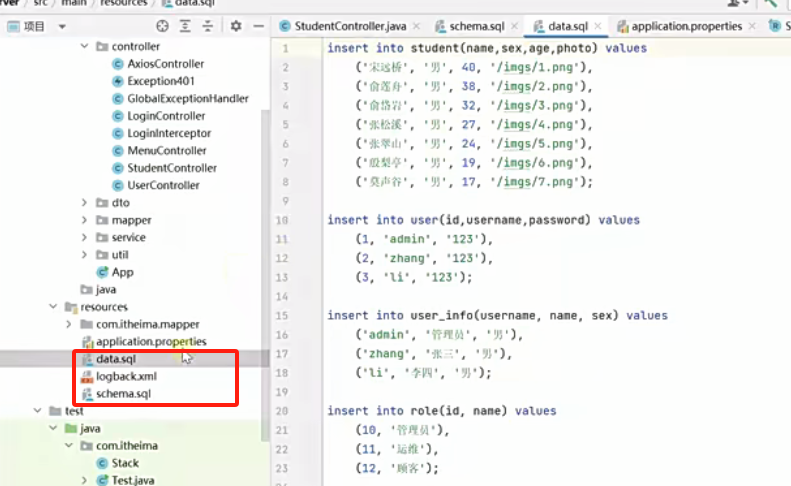Place cursor in 'insert into student' line
The height and width of the screenshot is (486, 791).
tap(487, 48)
